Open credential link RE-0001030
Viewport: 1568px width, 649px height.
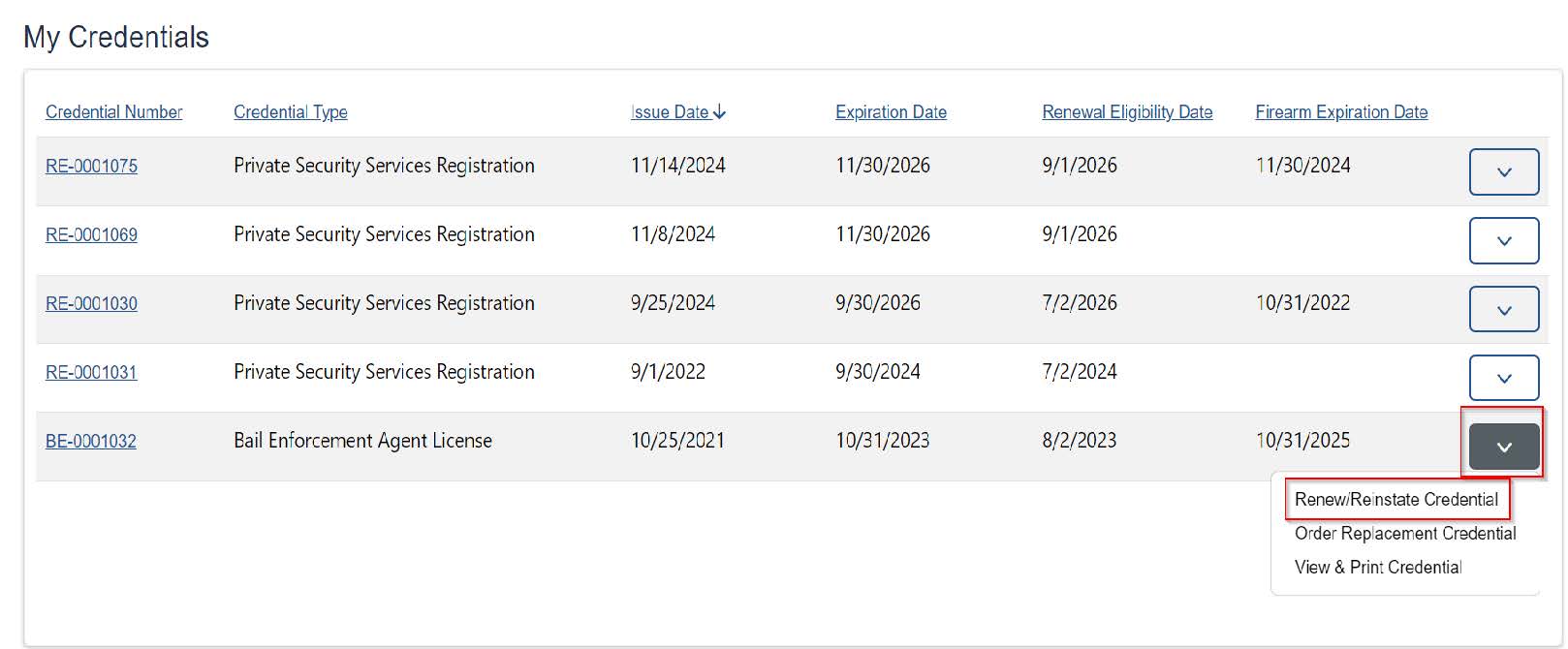pyautogui.click(x=91, y=304)
